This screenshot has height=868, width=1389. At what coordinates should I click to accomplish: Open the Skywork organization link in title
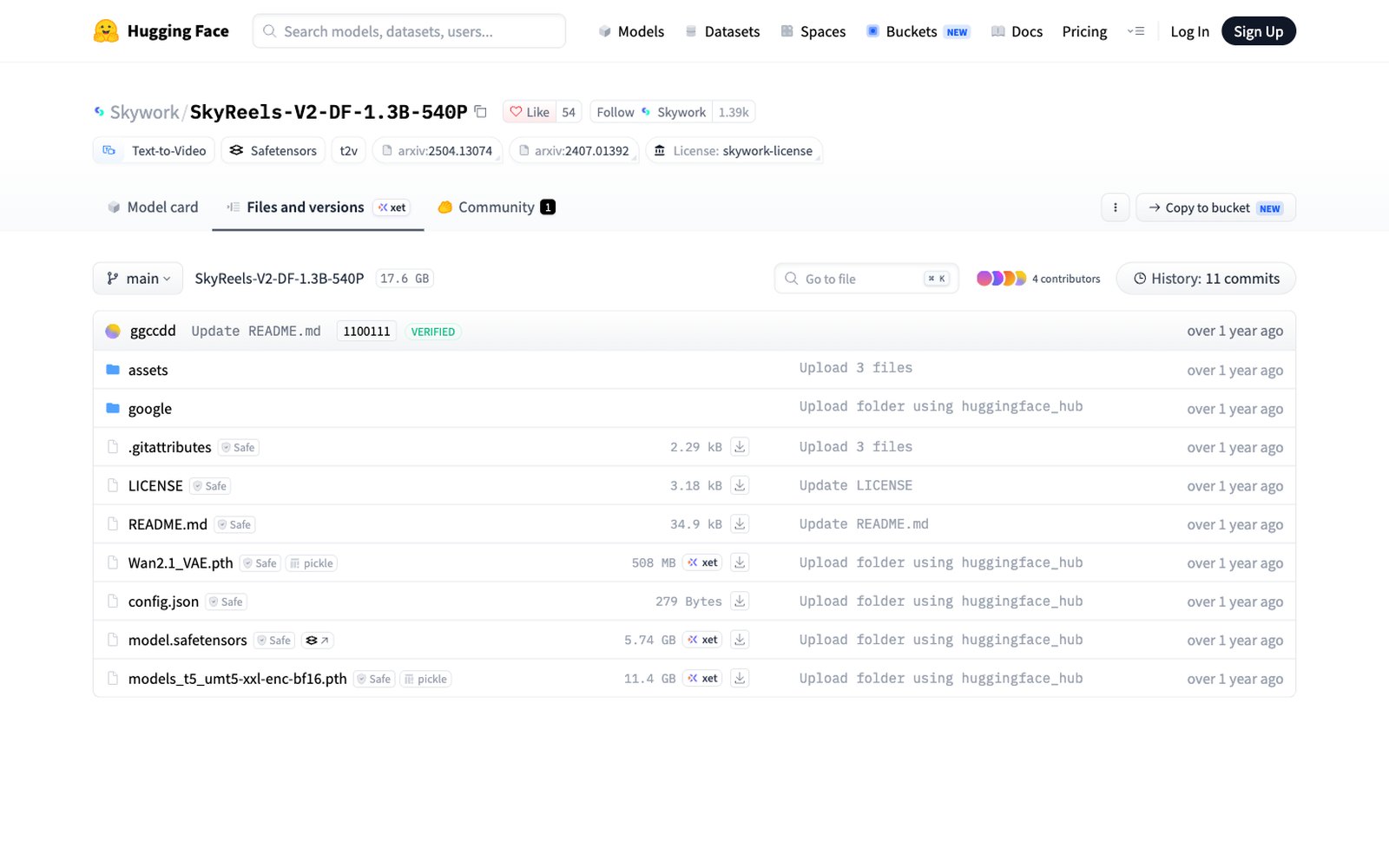pos(144,112)
